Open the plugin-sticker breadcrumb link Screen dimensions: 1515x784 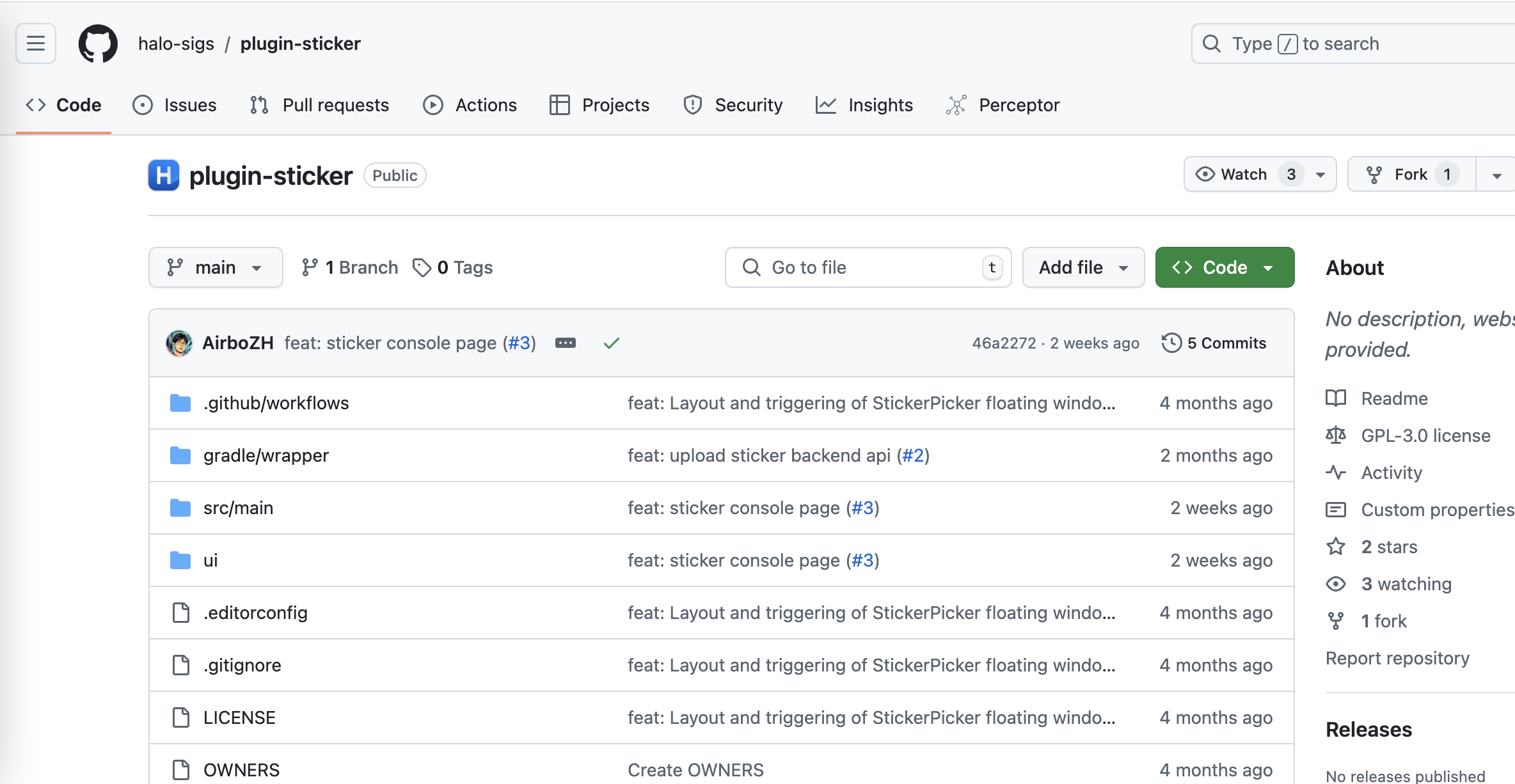coord(300,43)
